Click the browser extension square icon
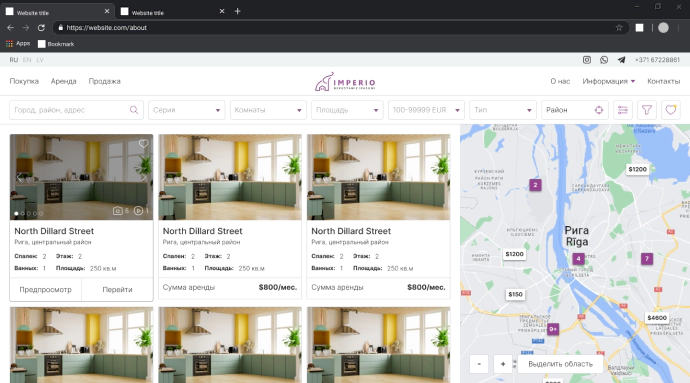 (x=639, y=28)
